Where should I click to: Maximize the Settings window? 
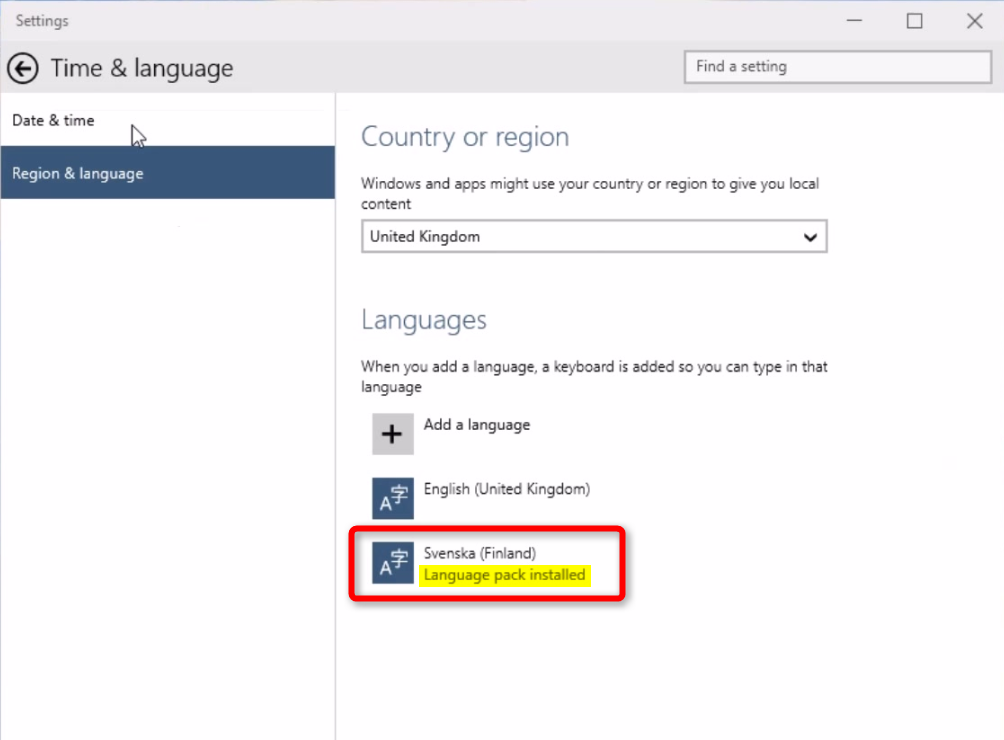[914, 21]
